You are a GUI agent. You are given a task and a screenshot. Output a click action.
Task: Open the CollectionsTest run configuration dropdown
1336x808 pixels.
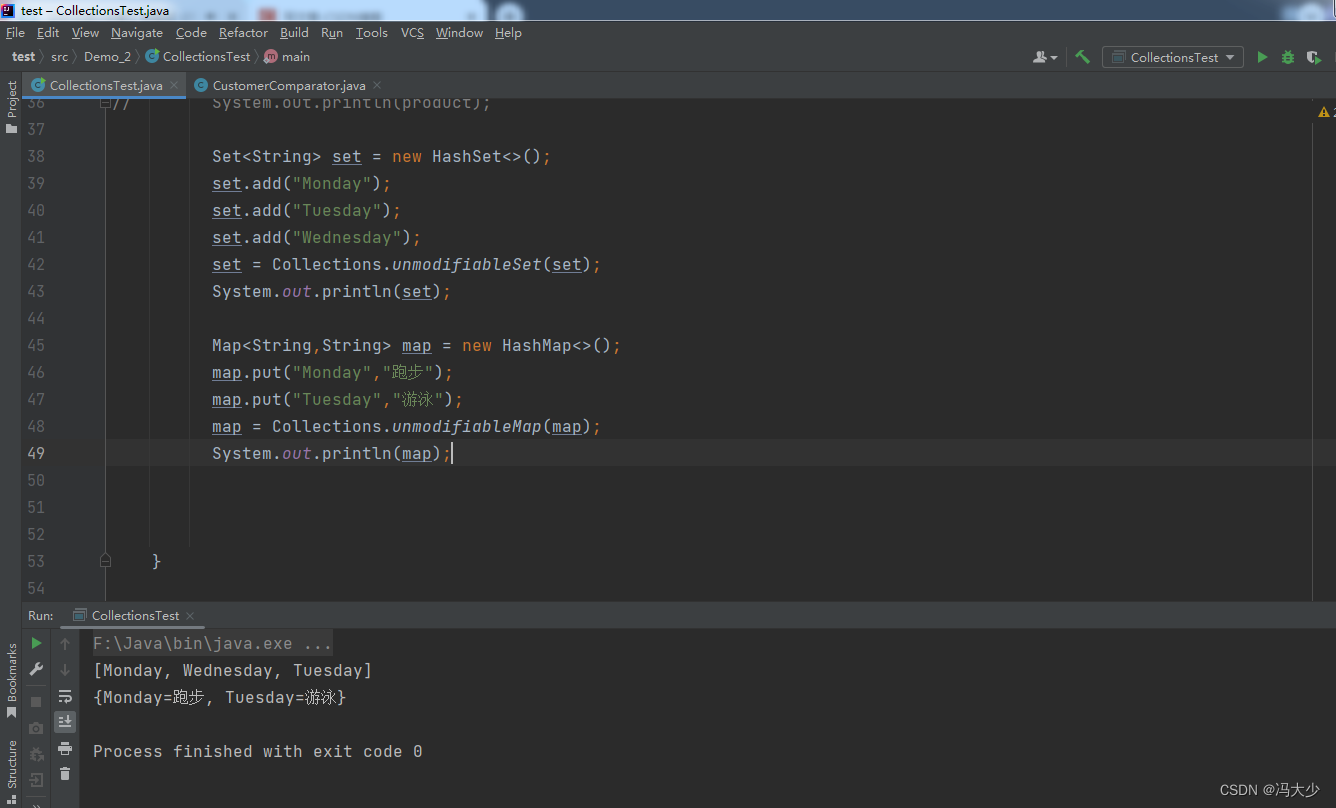pyautogui.click(x=1173, y=57)
